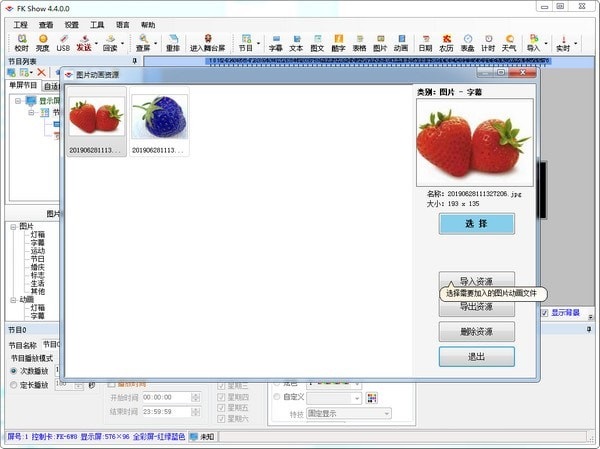Add a 酷字 cool-text area
600x449 pixels.
coord(338,43)
